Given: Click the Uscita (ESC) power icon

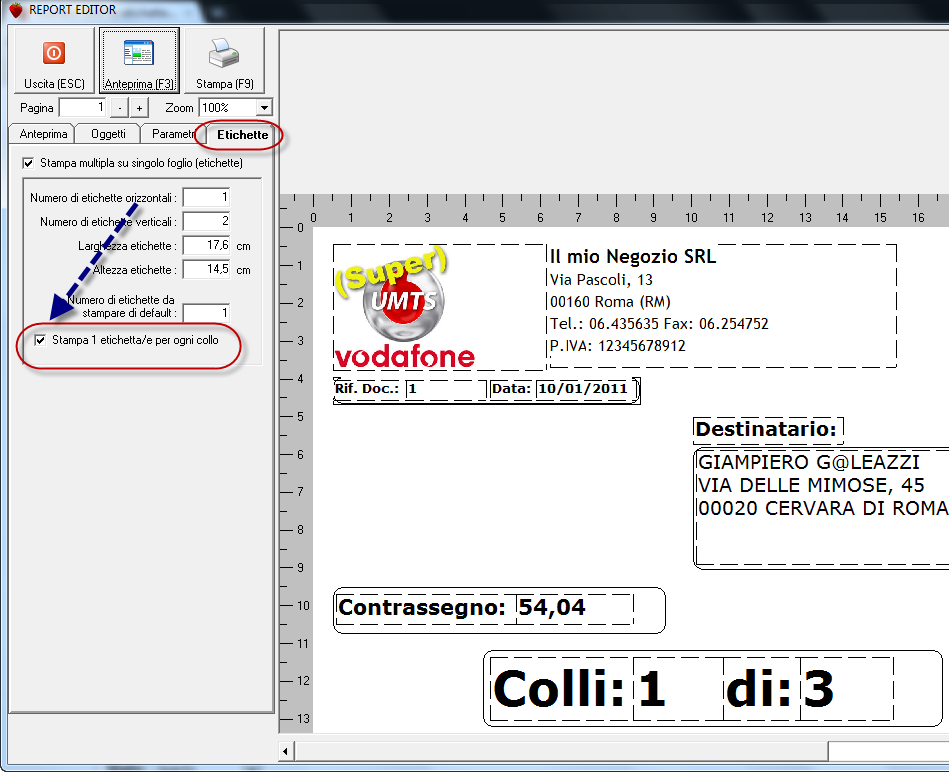Looking at the screenshot, I should coord(54,53).
